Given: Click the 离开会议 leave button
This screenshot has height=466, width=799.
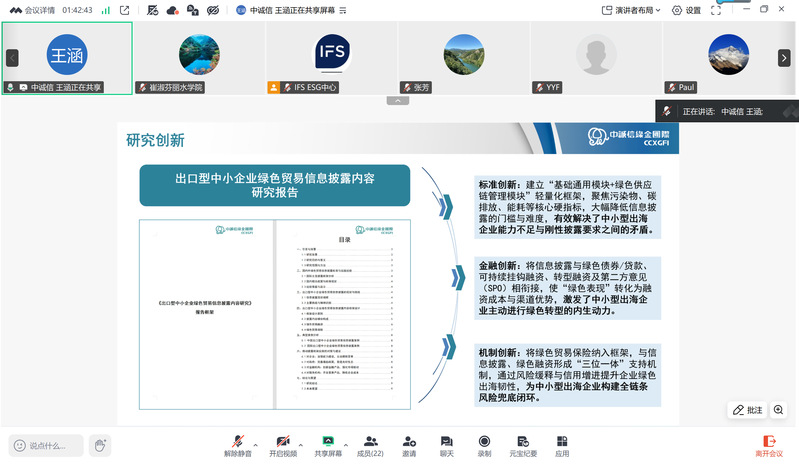Looking at the screenshot, I should (x=768, y=446).
